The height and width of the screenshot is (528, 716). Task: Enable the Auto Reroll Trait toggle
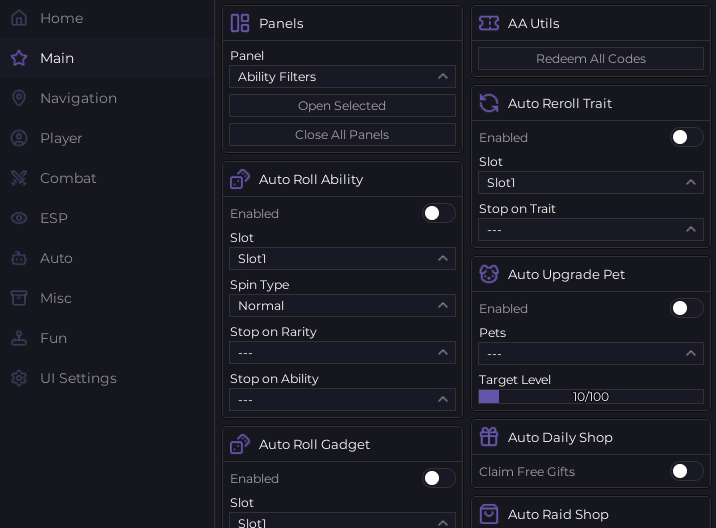click(x=687, y=137)
